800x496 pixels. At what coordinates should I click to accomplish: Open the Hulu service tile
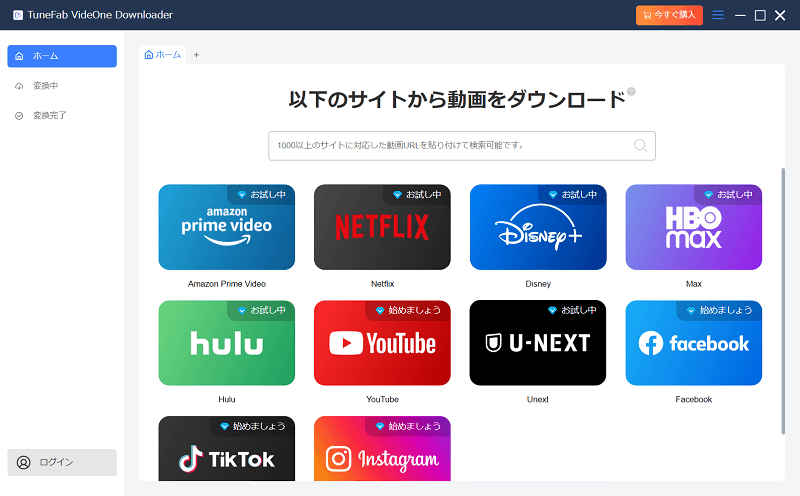point(227,343)
